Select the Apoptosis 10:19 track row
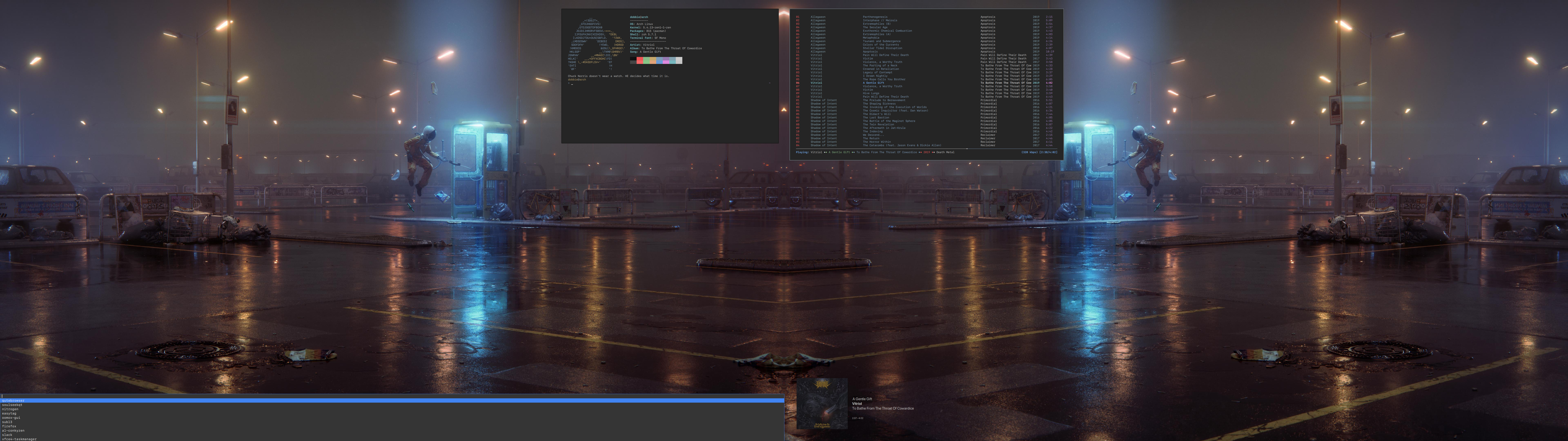Screen dimensions: 1568x441 coord(870,52)
